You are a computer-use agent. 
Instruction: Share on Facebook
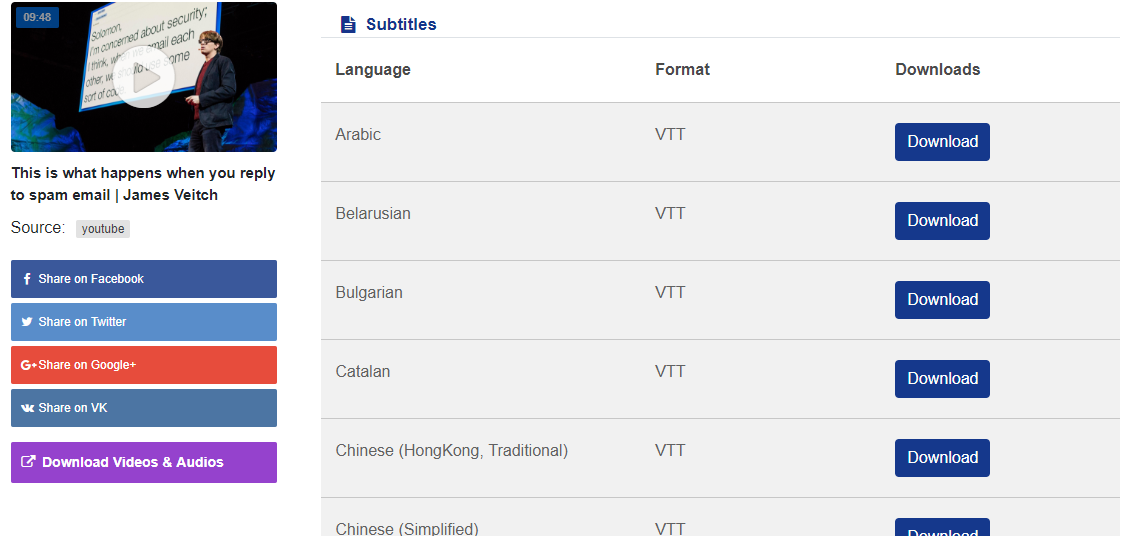[x=143, y=279]
